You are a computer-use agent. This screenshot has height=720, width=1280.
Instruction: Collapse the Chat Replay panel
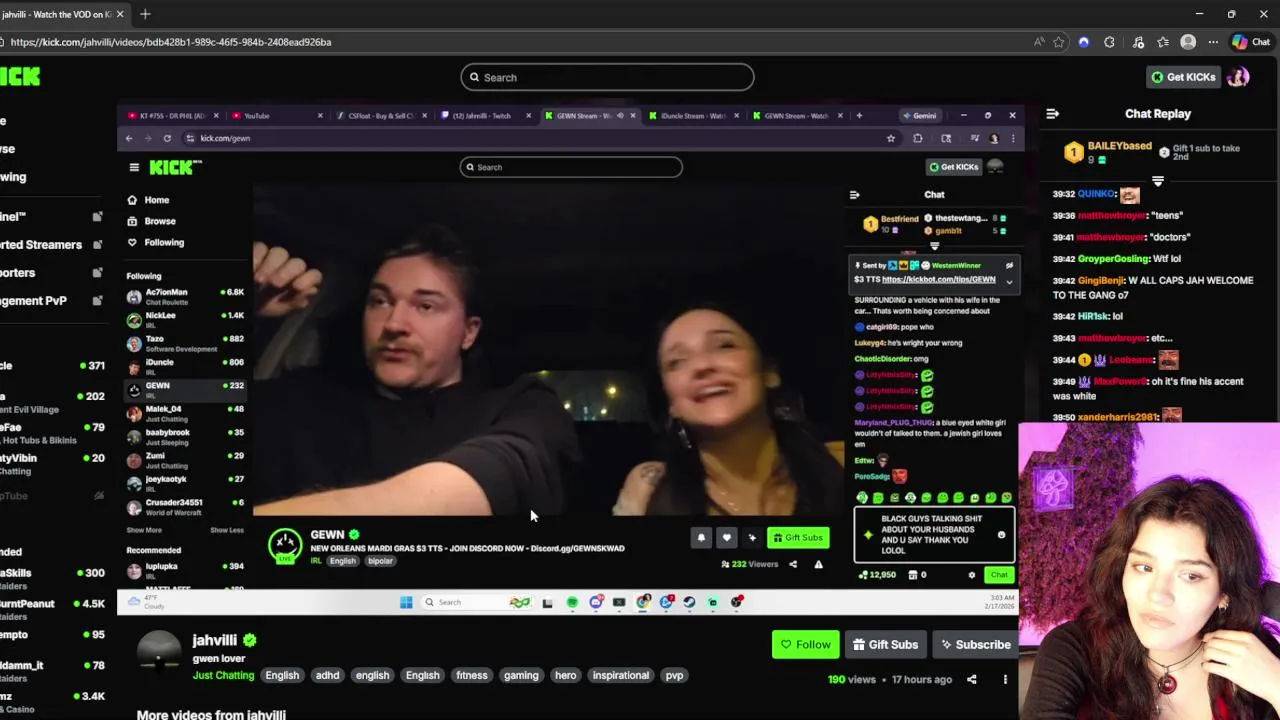point(1052,114)
